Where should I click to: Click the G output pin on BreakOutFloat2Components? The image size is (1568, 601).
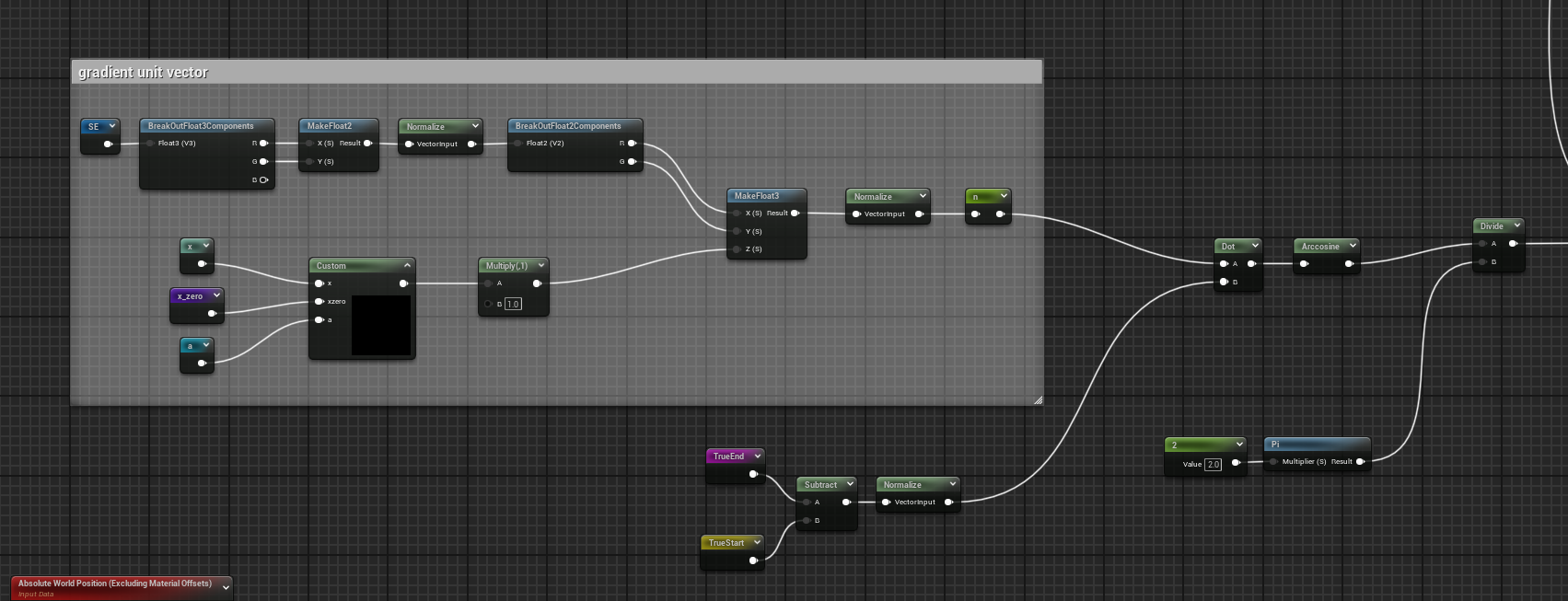[632, 162]
